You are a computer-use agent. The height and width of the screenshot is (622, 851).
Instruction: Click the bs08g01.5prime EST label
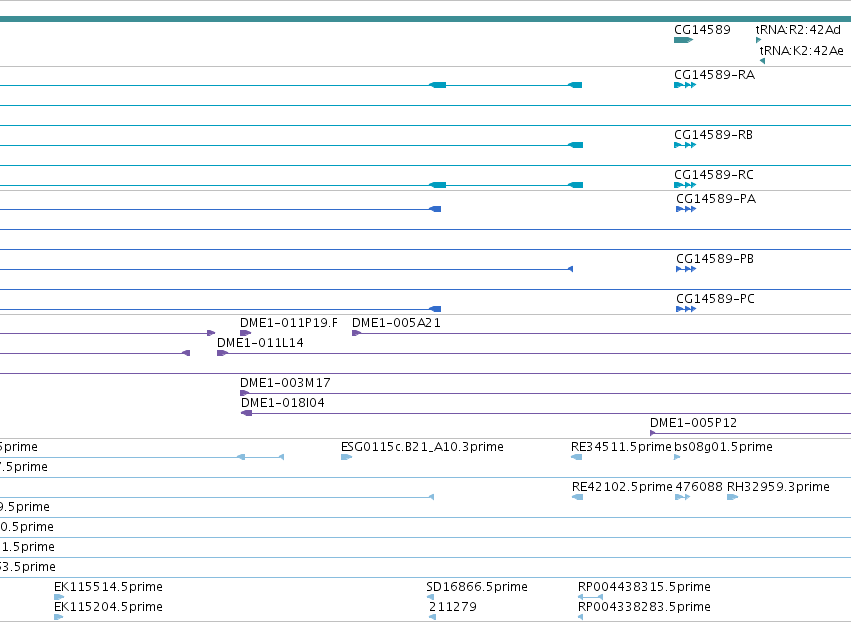click(723, 447)
